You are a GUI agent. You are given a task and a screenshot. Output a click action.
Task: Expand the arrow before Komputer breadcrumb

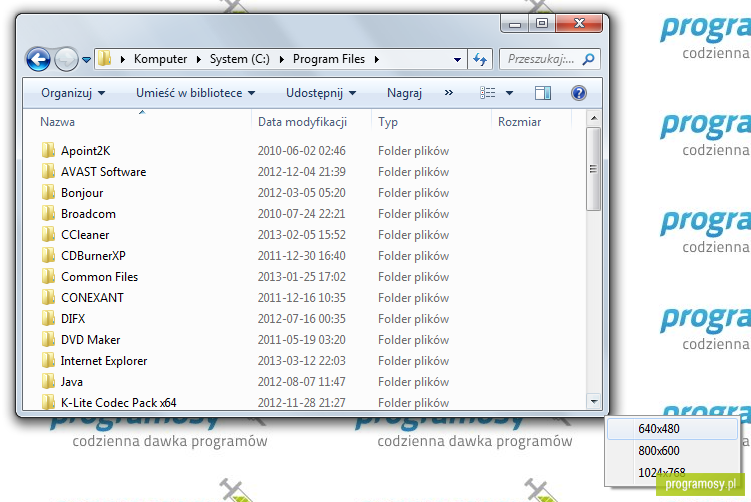(123, 59)
